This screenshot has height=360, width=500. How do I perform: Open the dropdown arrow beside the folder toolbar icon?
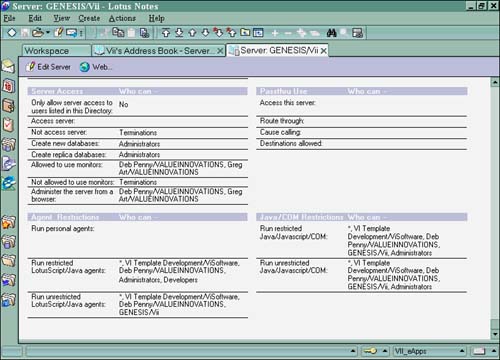click(x=48, y=32)
